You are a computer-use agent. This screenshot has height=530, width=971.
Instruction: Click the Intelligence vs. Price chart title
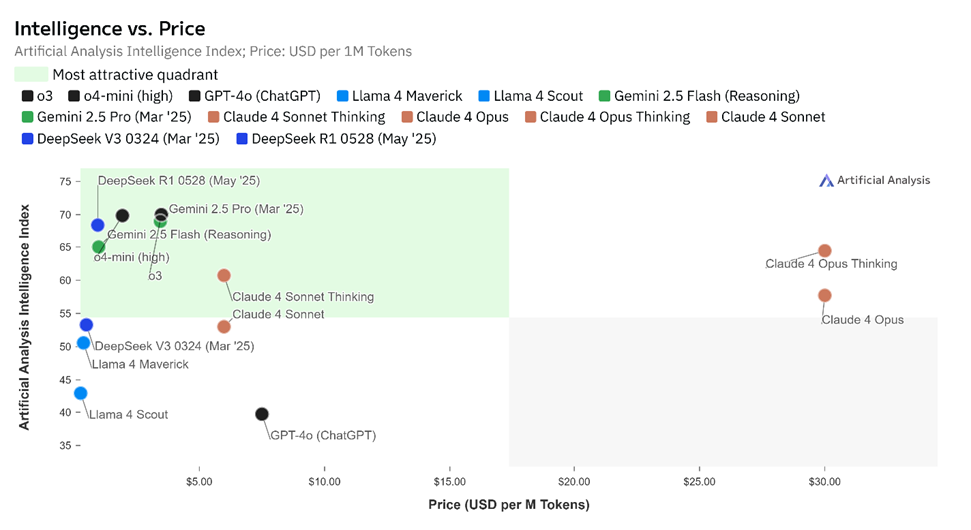110,29
